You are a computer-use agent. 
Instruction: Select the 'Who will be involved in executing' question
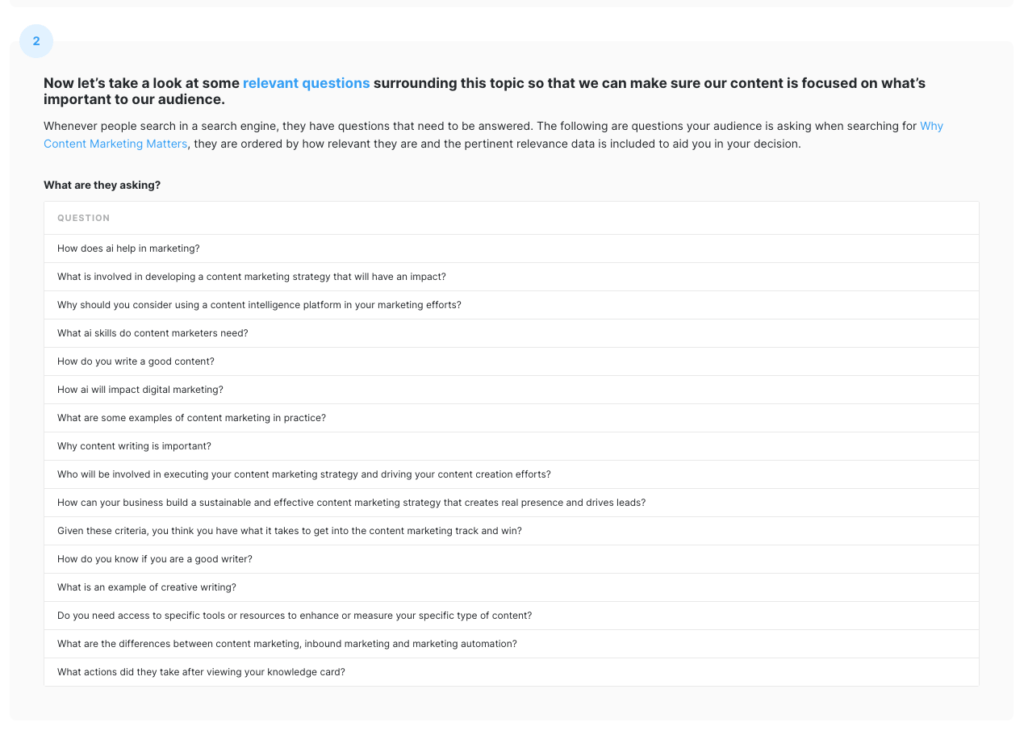304,474
